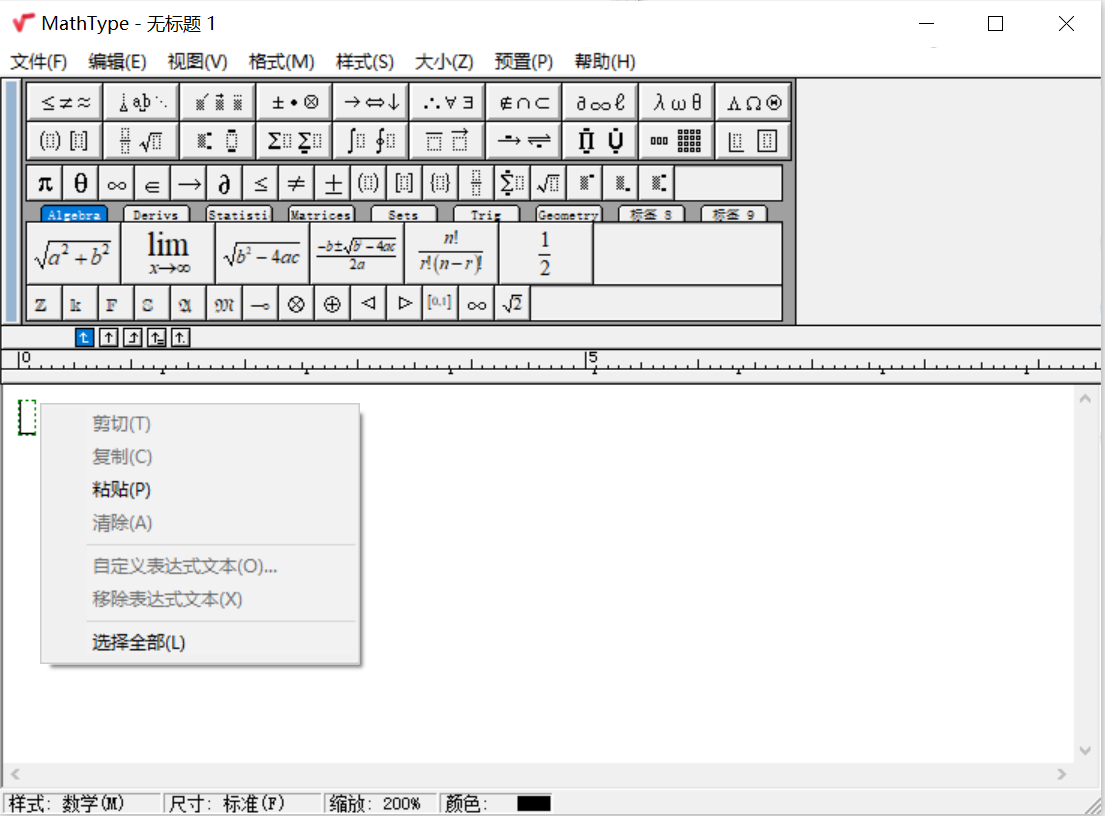
Task: Choose 选择全部(L) in the context menu
Action: coord(200,643)
